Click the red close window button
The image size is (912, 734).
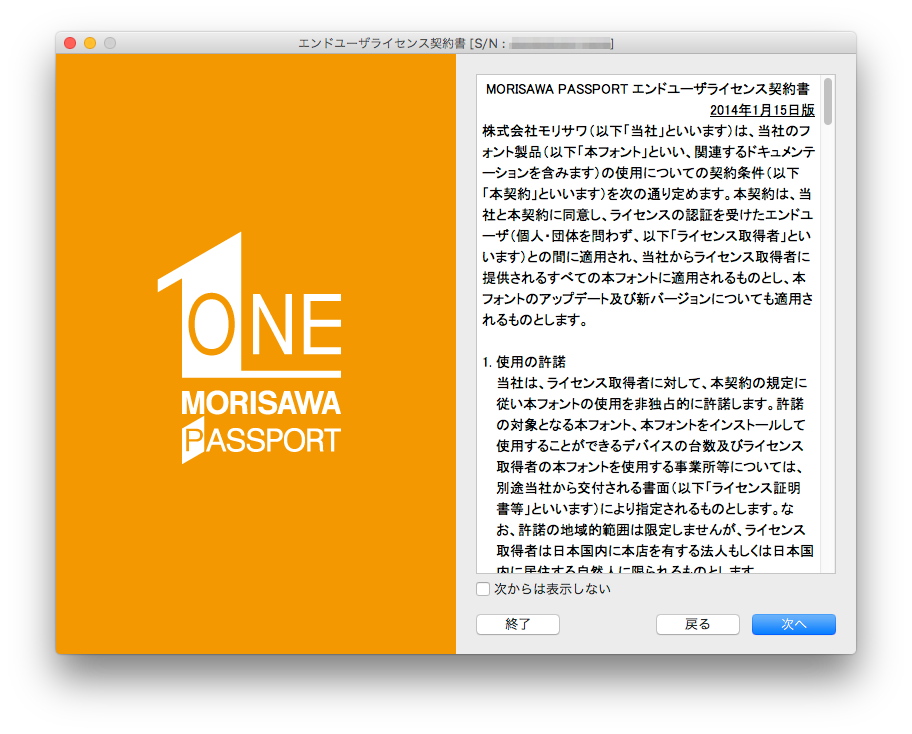70,43
